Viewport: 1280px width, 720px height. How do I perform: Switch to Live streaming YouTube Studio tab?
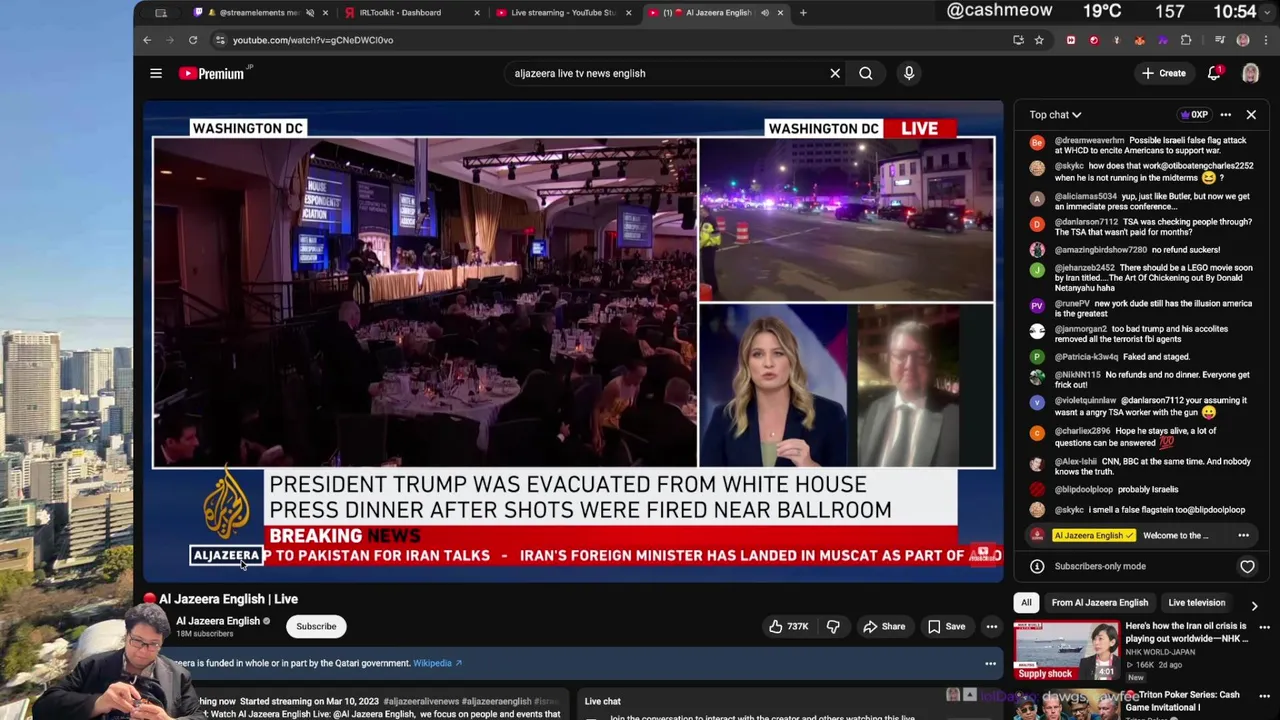tap(562, 13)
